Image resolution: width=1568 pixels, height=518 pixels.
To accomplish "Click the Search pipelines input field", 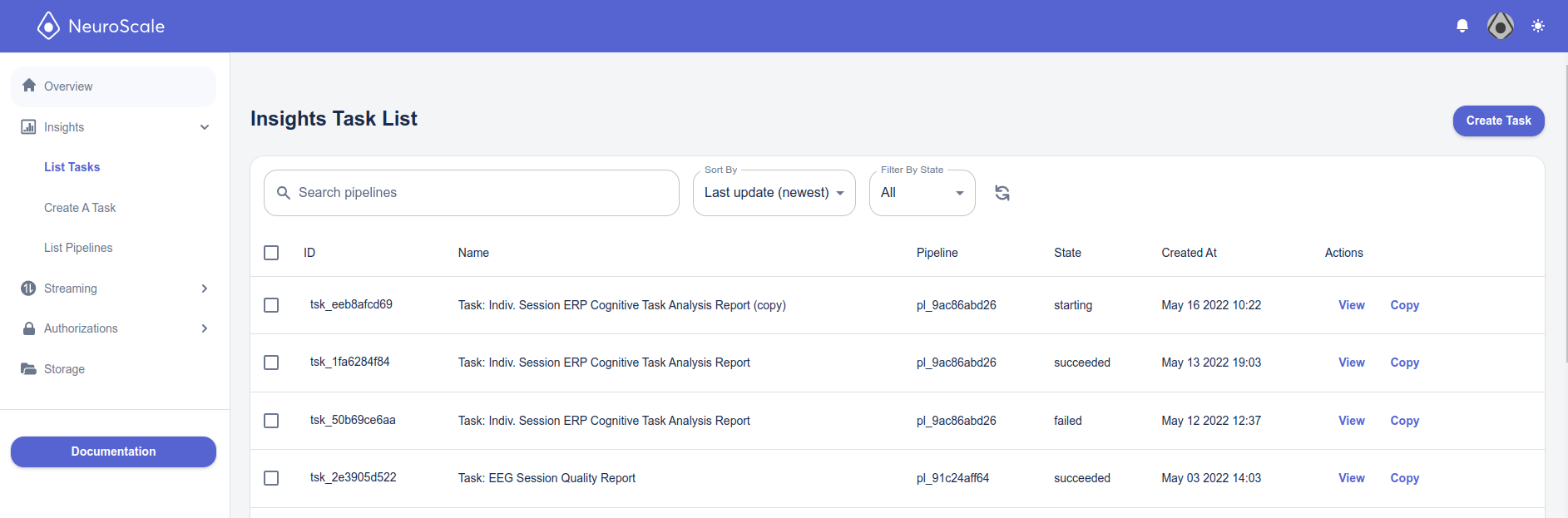I will pyautogui.click(x=472, y=193).
